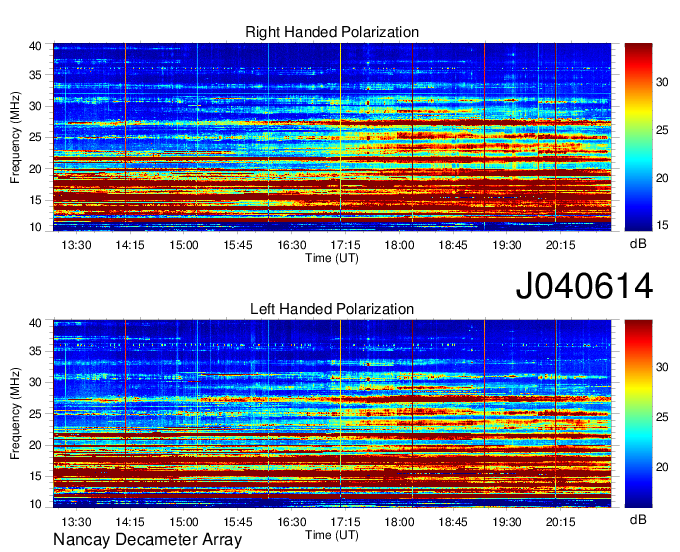Screen dimensions: 680x552
Task: Click the 15:45 time tick on Right Handed plot
Action: click(x=238, y=245)
